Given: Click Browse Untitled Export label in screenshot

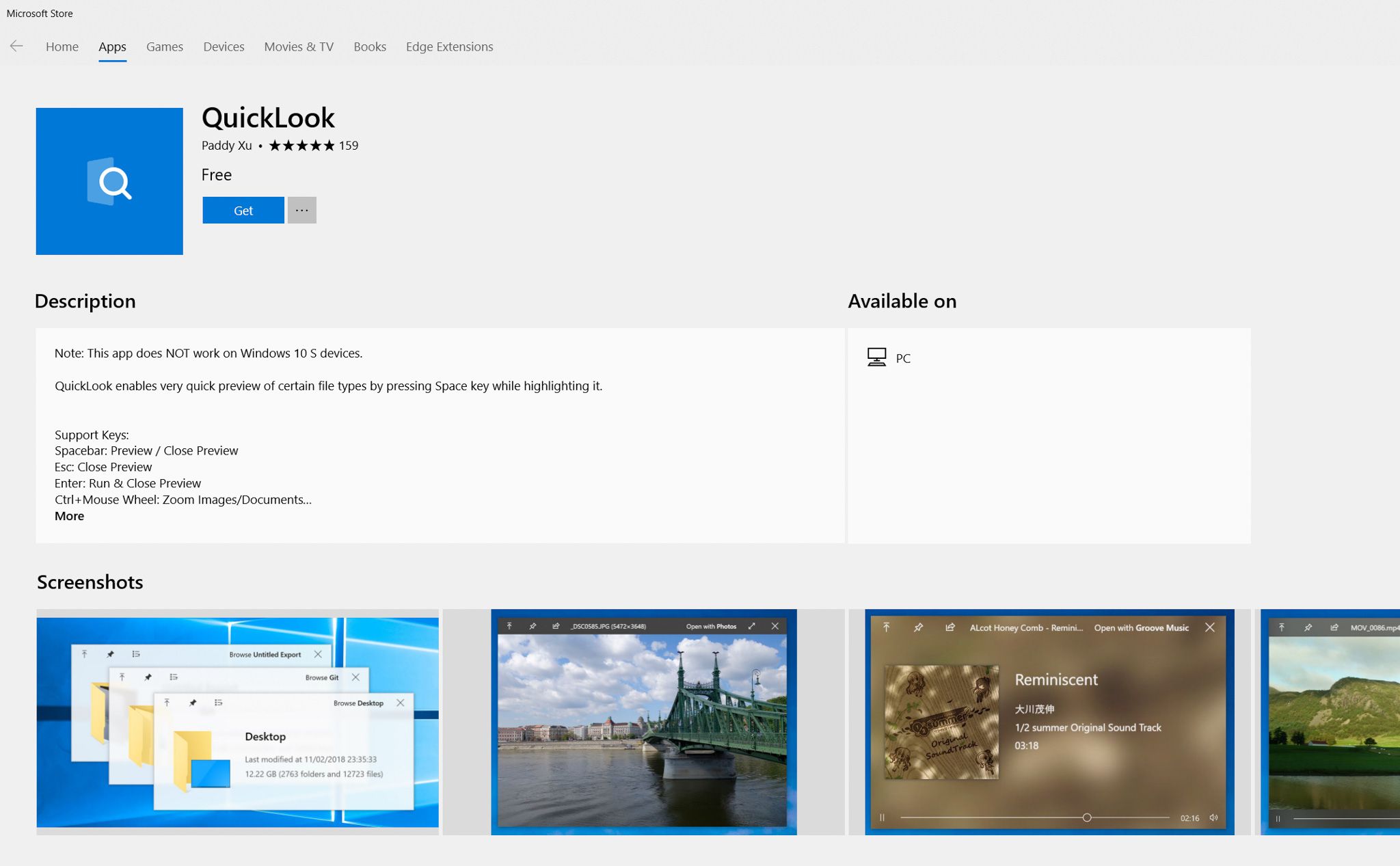Looking at the screenshot, I should [x=265, y=655].
